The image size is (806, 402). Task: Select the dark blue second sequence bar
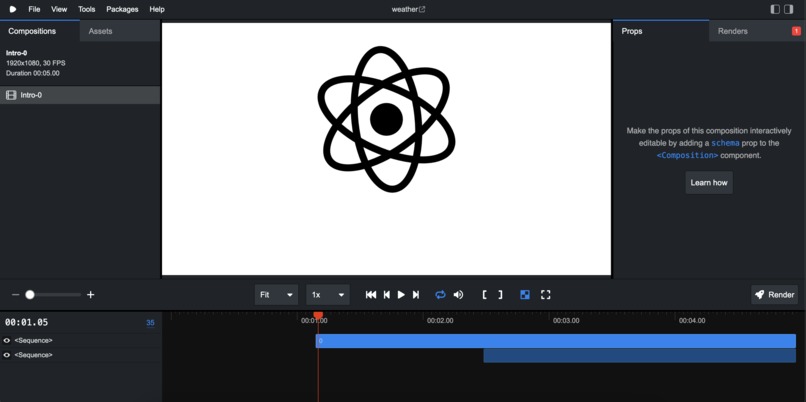point(639,356)
